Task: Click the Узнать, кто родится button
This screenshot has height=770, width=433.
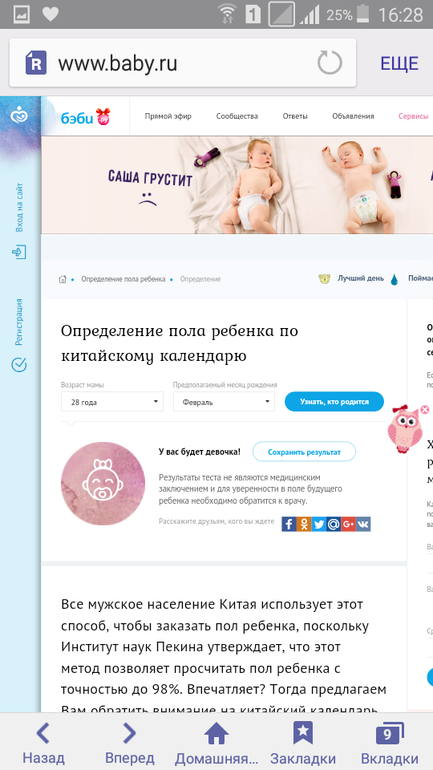Action: [334, 402]
